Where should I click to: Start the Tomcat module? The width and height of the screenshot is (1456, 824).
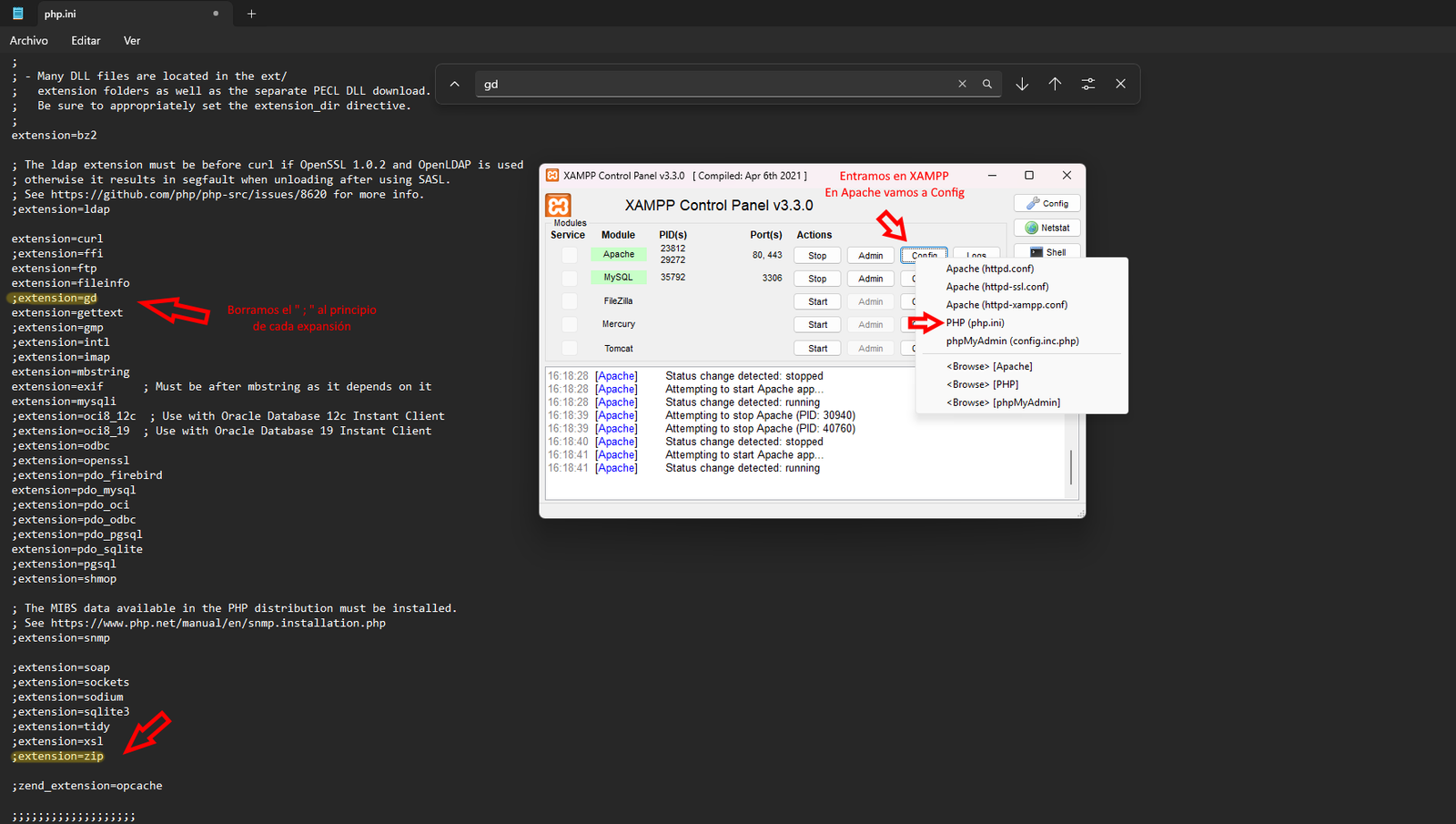(x=817, y=348)
